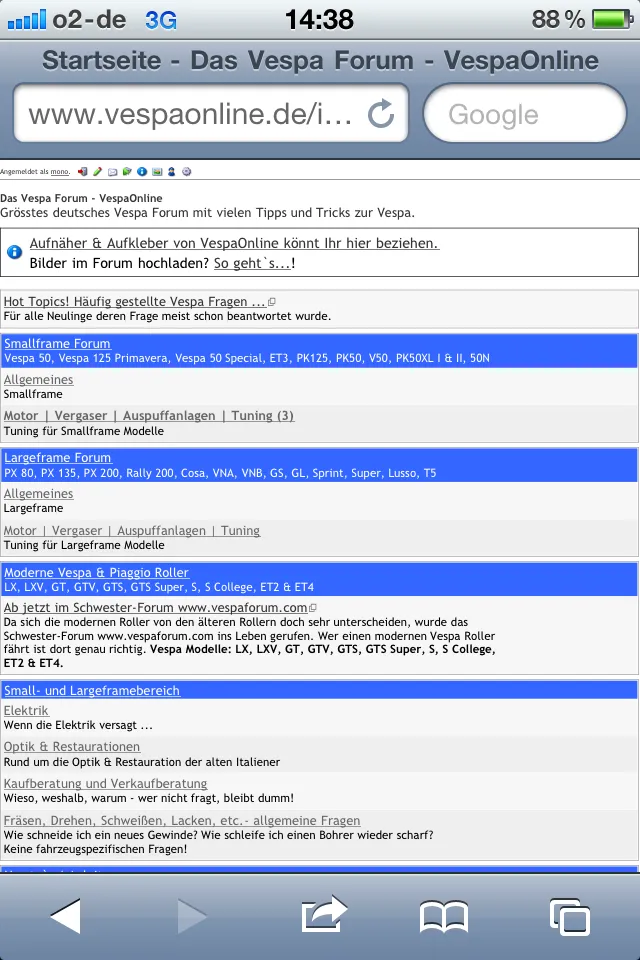Open the Smallframe Forum category
The width and height of the screenshot is (640, 960).
coord(57,343)
